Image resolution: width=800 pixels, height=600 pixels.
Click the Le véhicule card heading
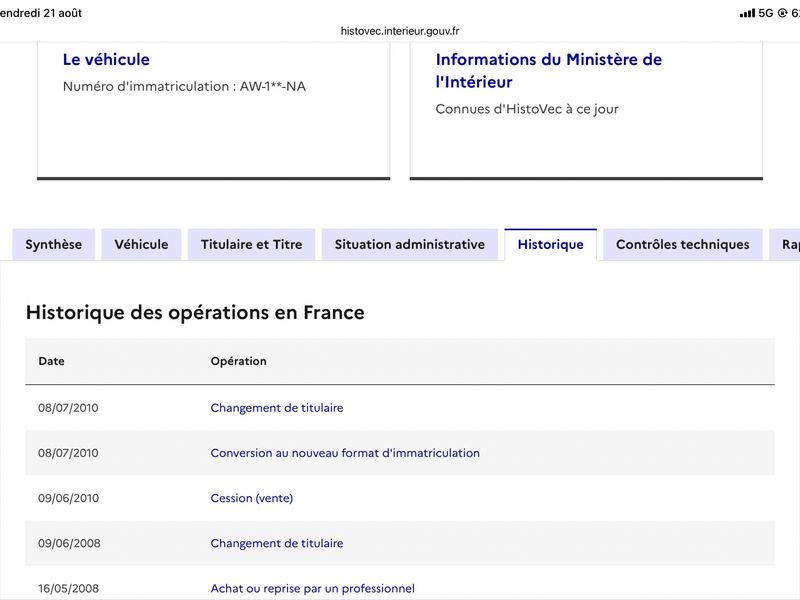coord(106,59)
